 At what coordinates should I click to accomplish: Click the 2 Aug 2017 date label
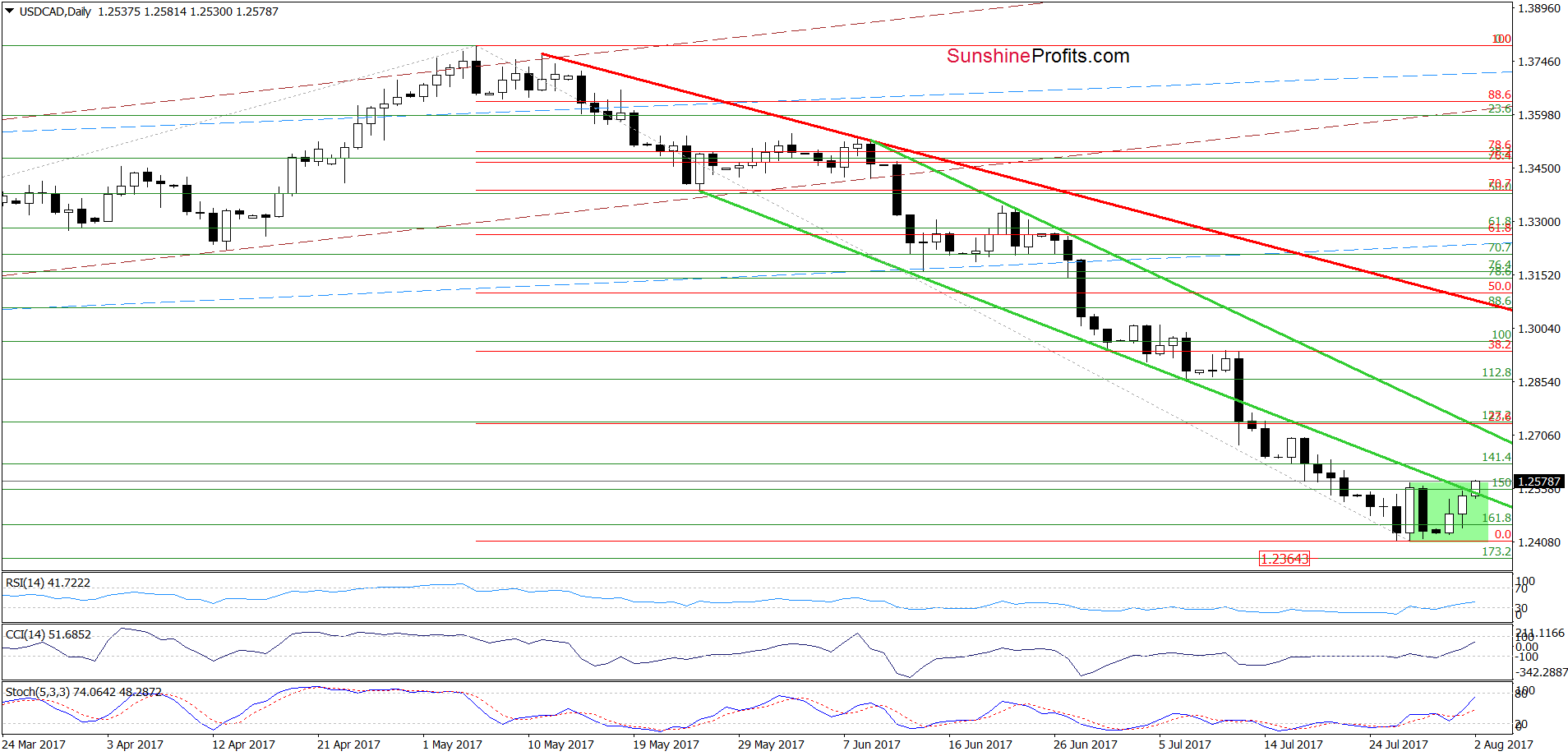coord(1504,744)
